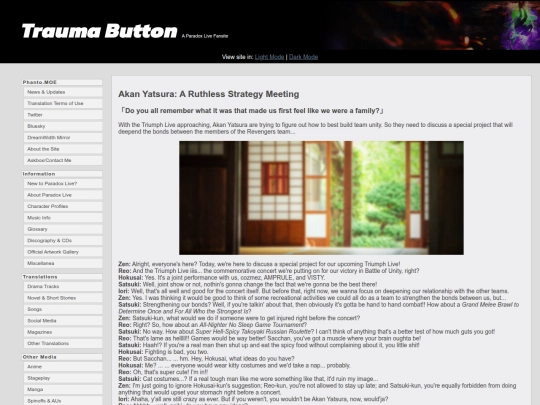Open Other Translations page
Screen dimensions: 540x405
(63, 343)
